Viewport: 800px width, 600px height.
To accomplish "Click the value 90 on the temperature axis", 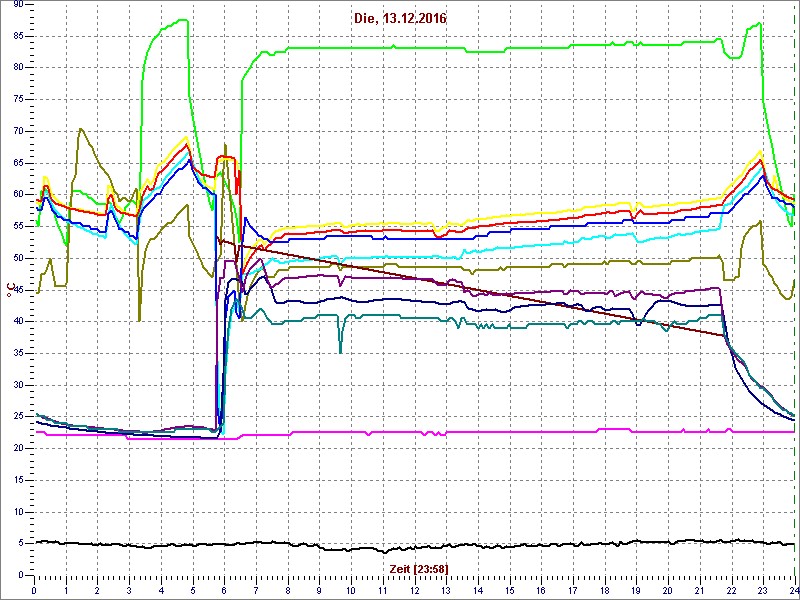I will coord(18,4).
